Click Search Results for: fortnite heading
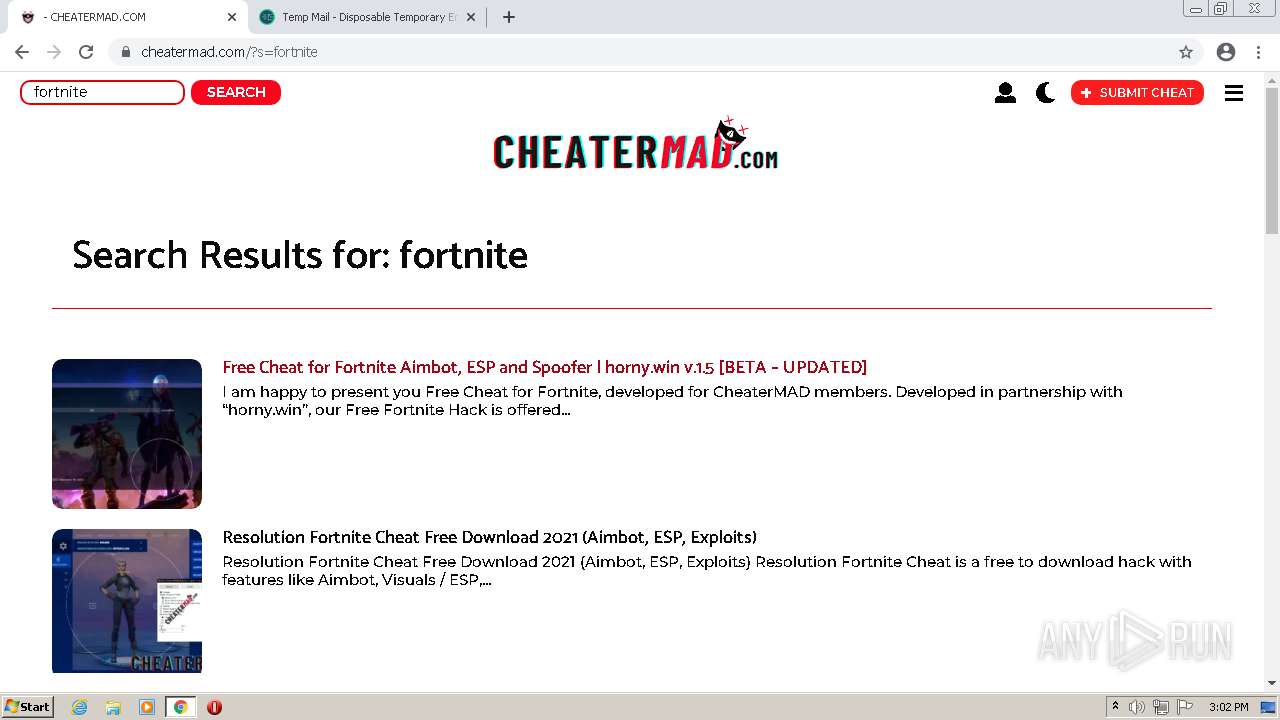1280x720 pixels. pos(300,255)
